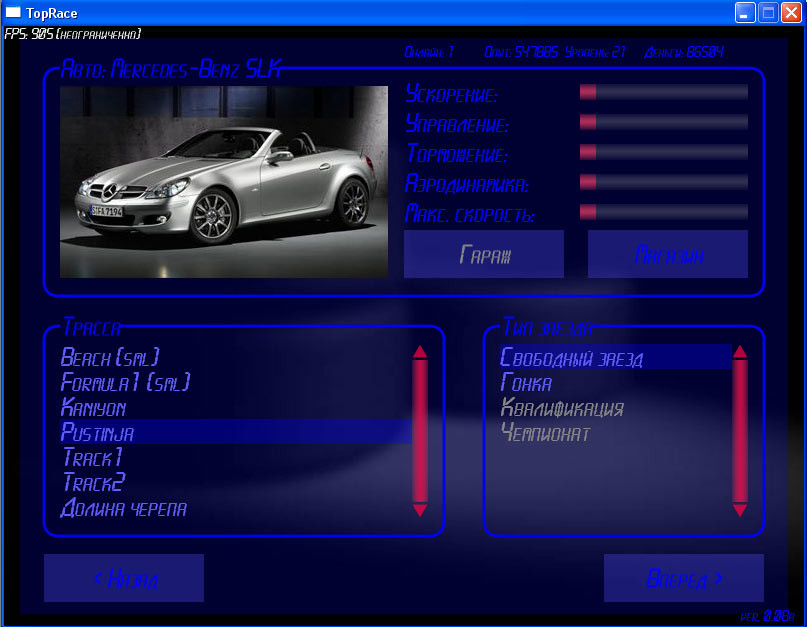Click the race type list scroll-down arrow
This screenshot has width=807, height=627.
coord(740,510)
